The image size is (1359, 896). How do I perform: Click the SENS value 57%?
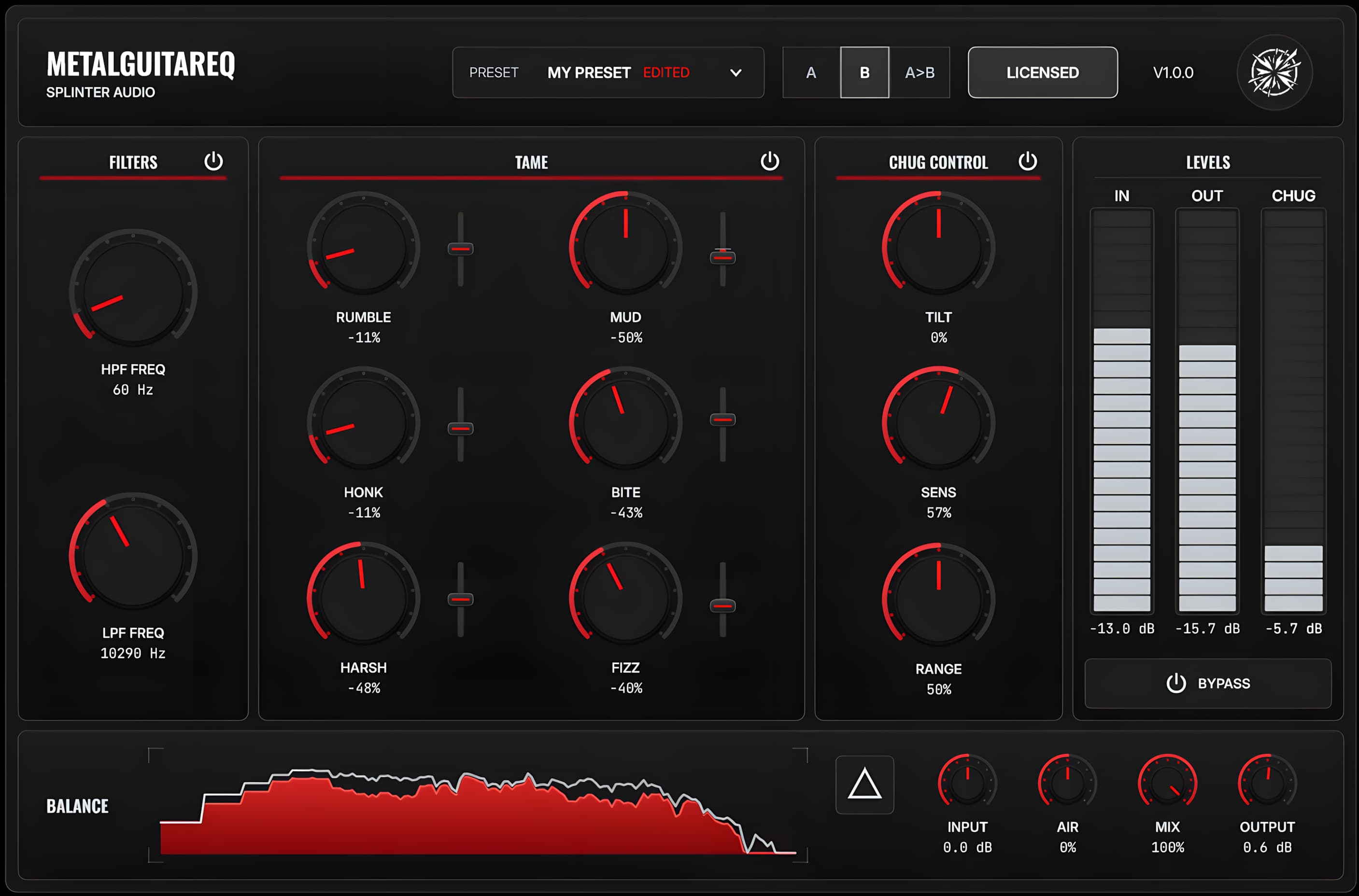[x=939, y=513]
